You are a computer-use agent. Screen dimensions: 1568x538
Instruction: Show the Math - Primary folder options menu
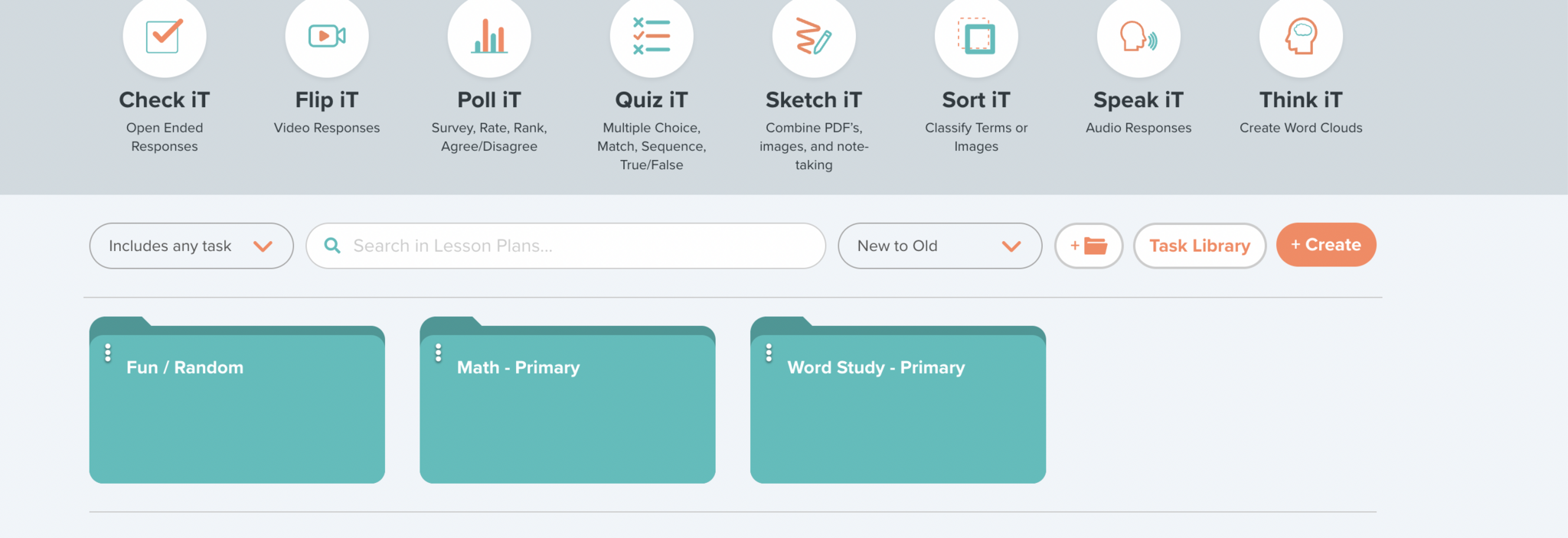pos(439,353)
